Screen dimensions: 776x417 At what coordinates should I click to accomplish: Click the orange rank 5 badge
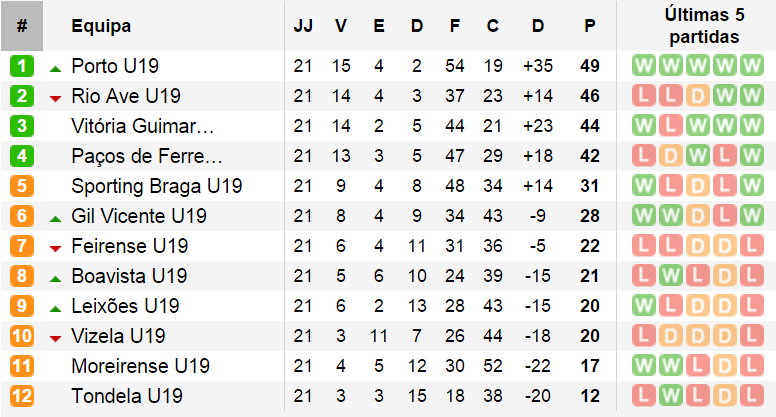[22, 186]
